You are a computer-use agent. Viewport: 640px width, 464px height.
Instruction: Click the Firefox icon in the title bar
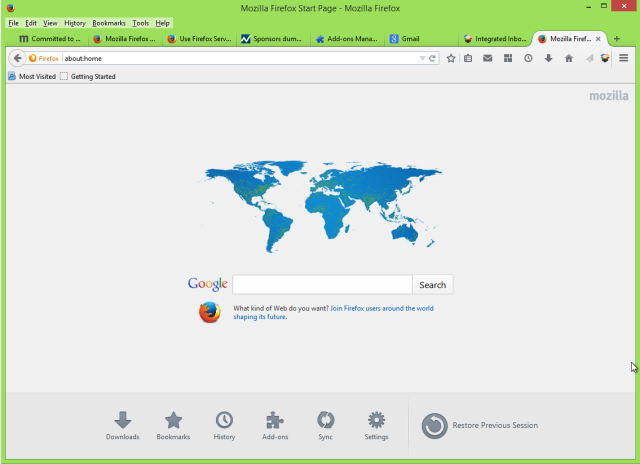pyautogui.click(x=11, y=8)
